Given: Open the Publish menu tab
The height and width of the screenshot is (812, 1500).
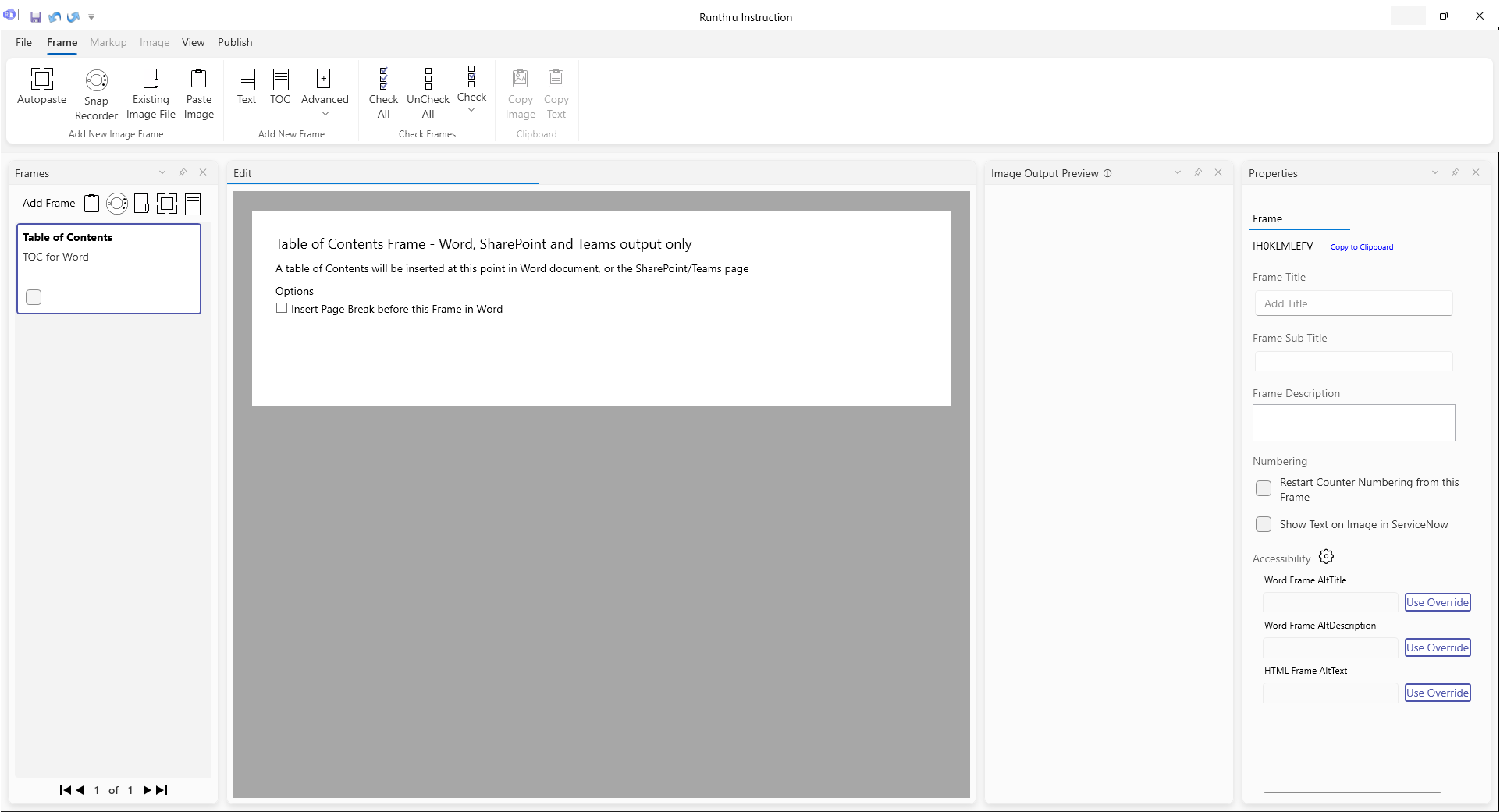Looking at the screenshot, I should [235, 43].
